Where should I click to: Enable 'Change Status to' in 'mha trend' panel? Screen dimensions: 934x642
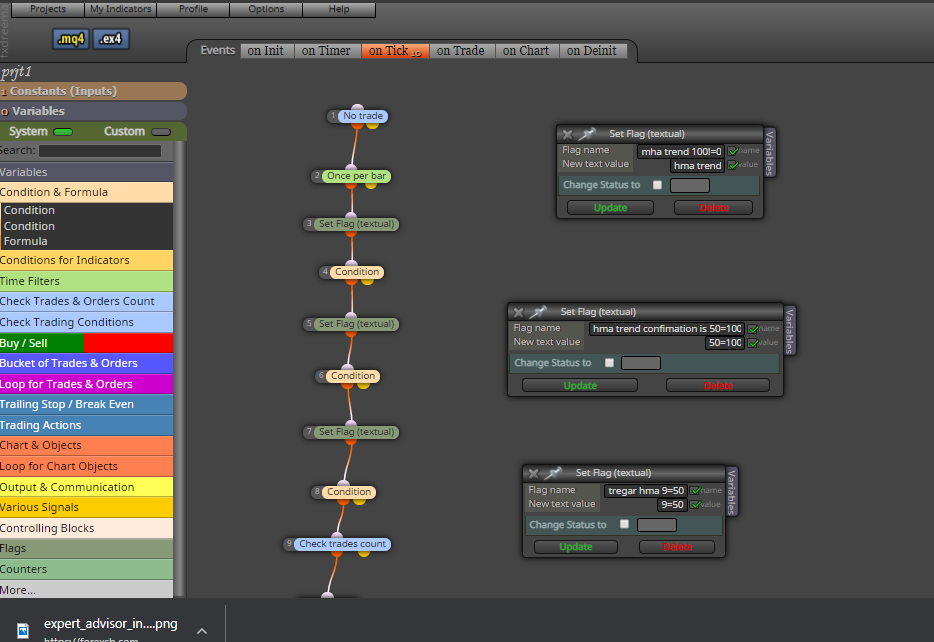pyautogui.click(x=658, y=185)
